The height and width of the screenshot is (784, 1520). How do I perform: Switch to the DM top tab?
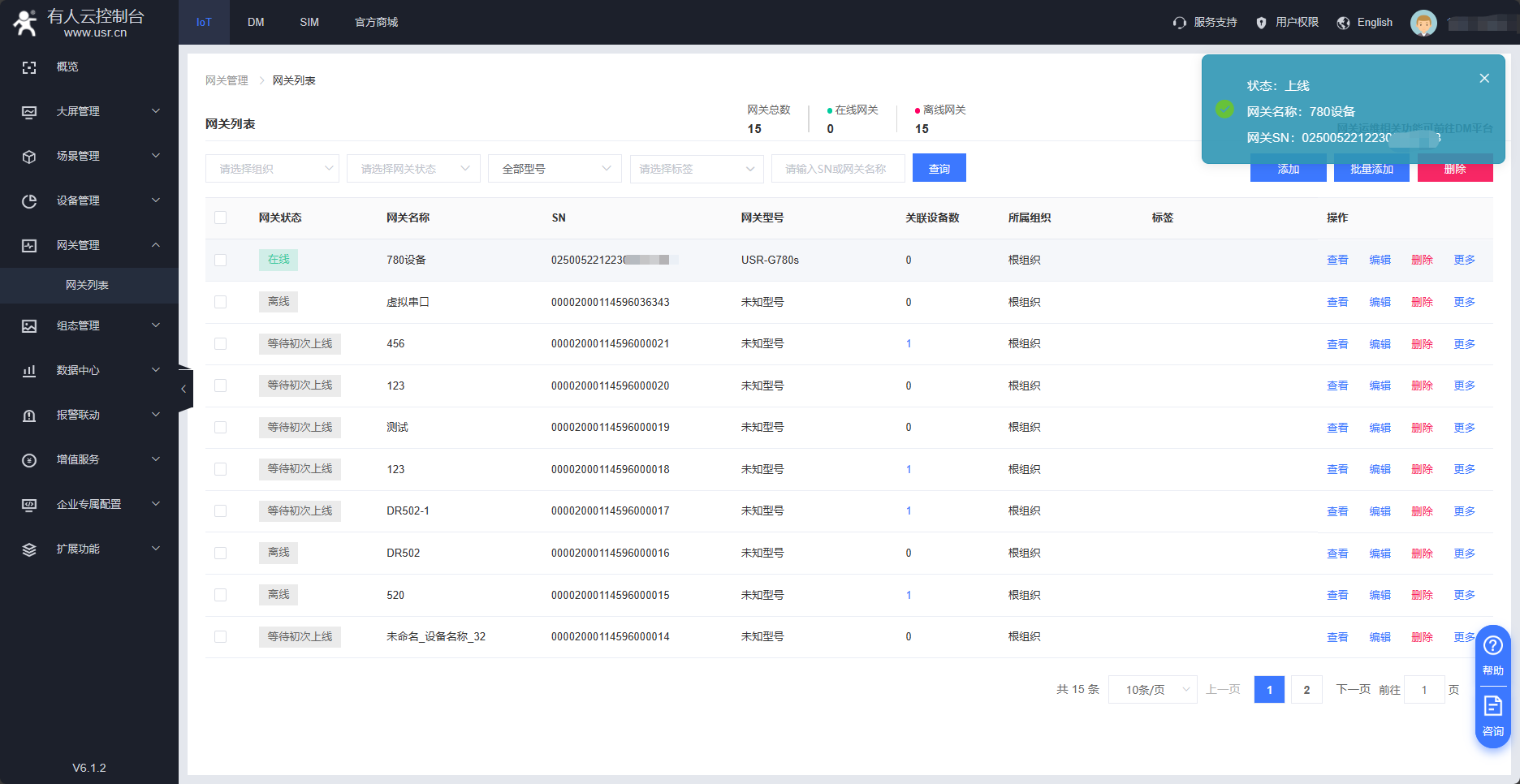256,22
